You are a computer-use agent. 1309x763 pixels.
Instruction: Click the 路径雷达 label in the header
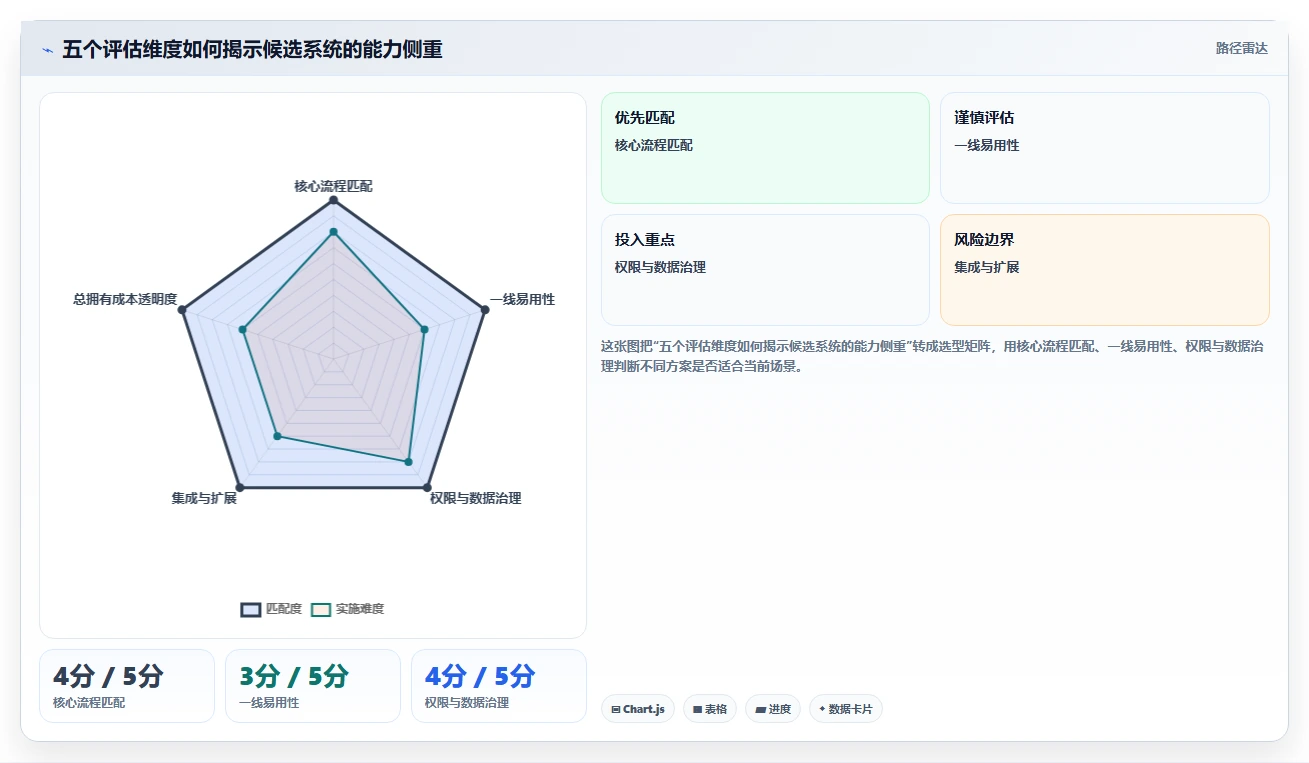tap(1241, 48)
